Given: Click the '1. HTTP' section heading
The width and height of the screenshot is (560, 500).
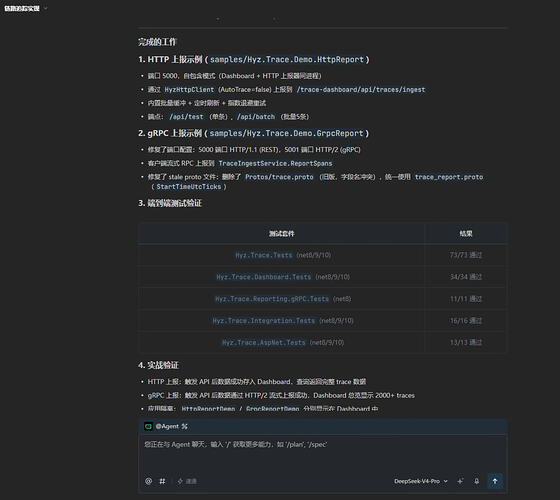Looking at the screenshot, I should (x=254, y=59).
